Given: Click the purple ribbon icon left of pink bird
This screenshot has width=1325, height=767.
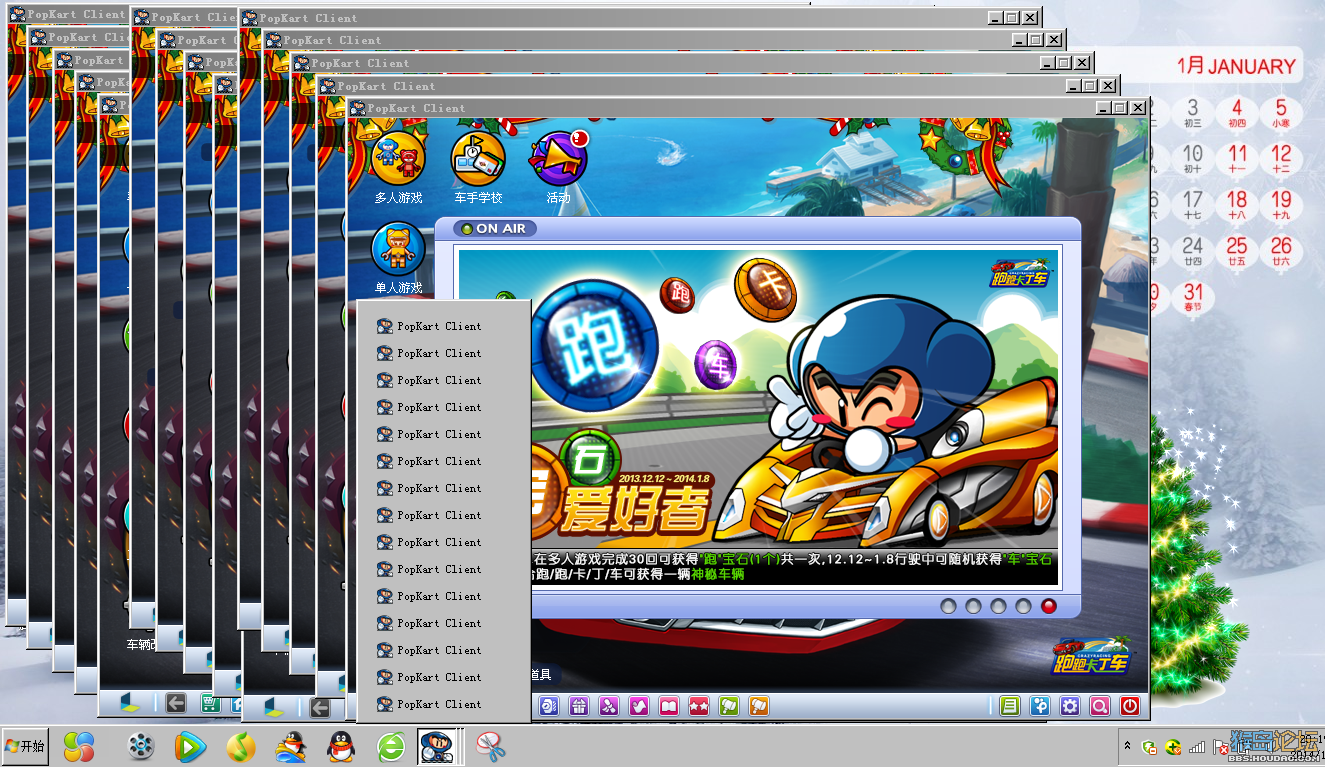Looking at the screenshot, I should pyautogui.click(x=609, y=706).
